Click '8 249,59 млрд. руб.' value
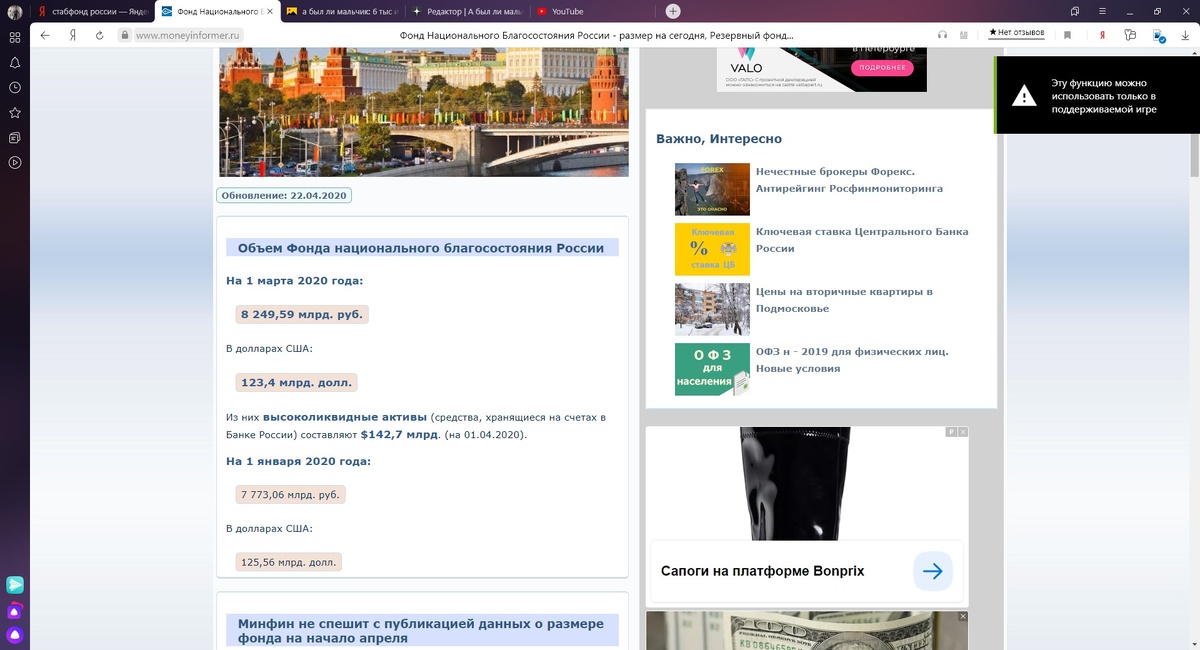The width and height of the screenshot is (1200, 650). coord(302,314)
